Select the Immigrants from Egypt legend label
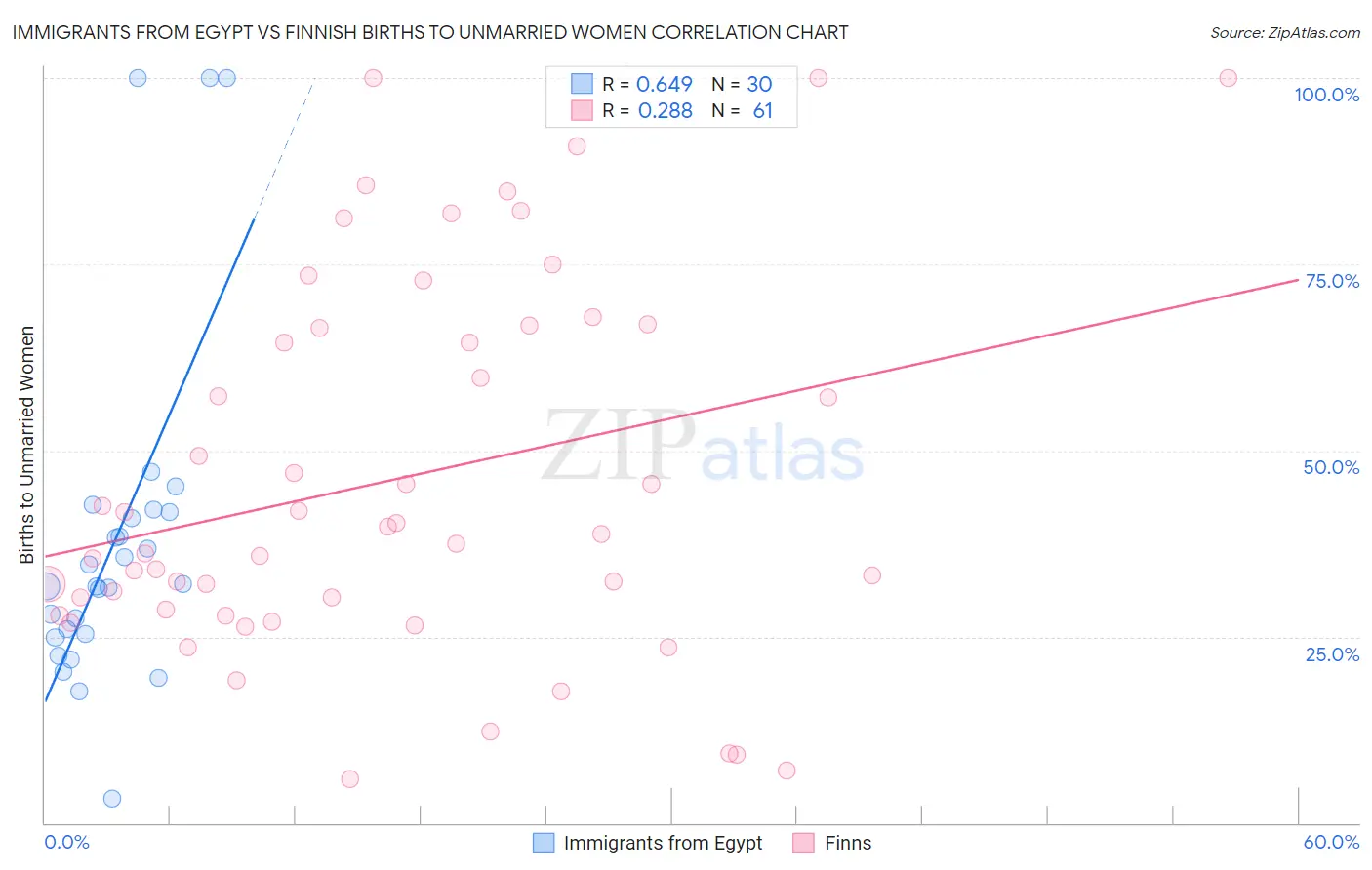The height and width of the screenshot is (870, 1372). [x=663, y=843]
